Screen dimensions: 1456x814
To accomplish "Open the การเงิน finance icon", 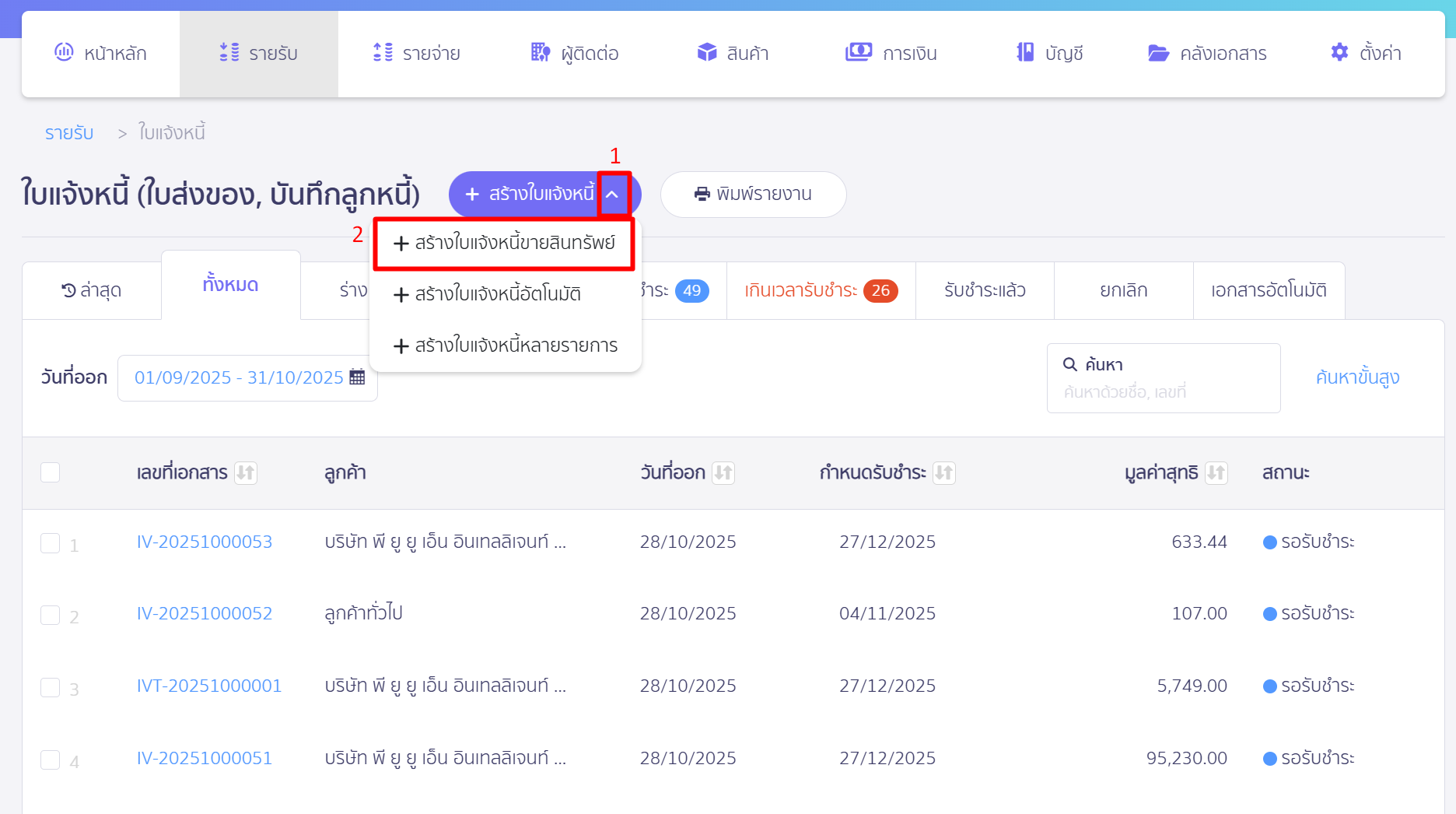I will [x=858, y=52].
